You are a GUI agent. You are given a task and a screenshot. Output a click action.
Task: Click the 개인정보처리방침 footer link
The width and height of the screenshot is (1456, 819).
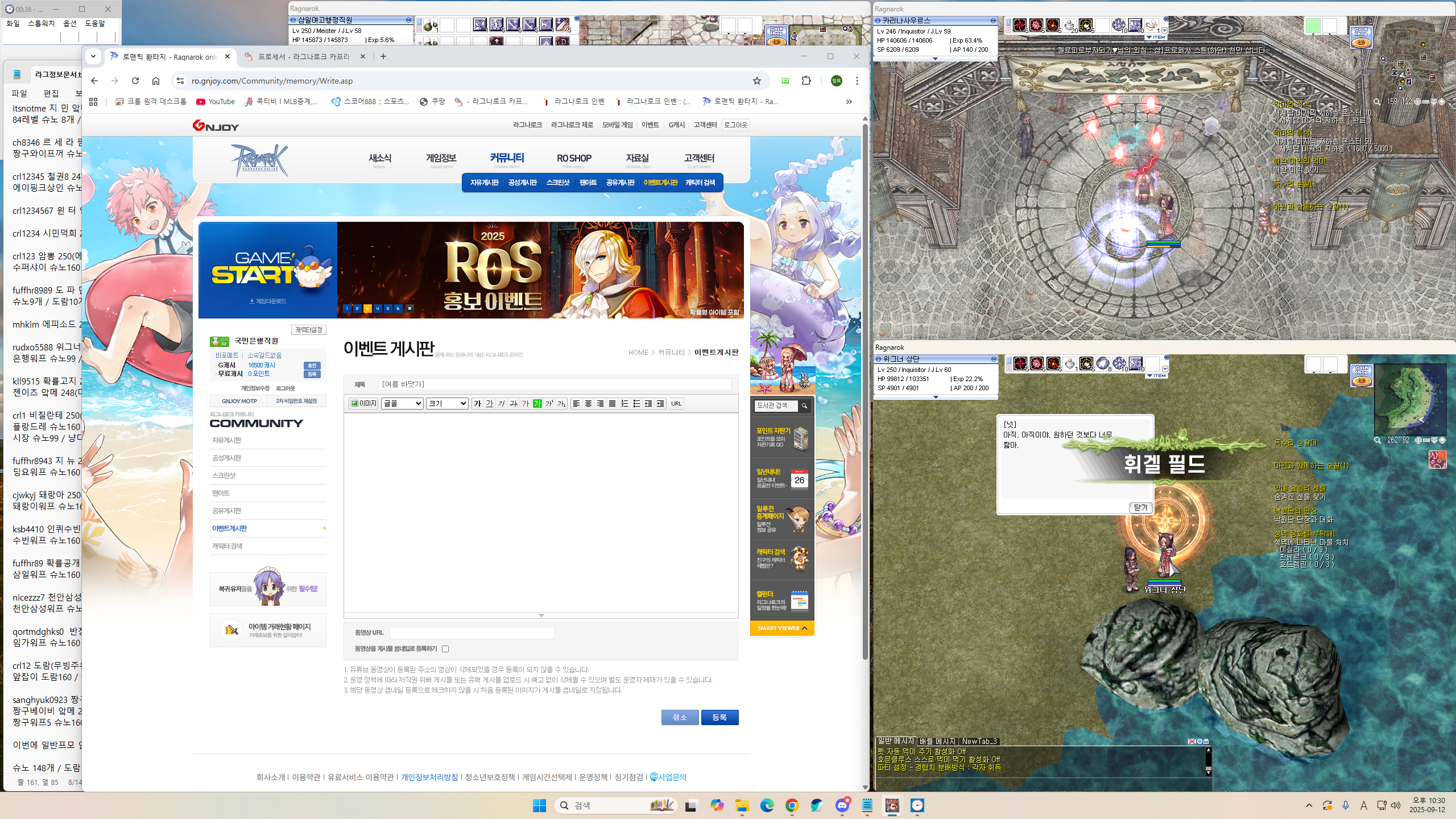point(429,777)
